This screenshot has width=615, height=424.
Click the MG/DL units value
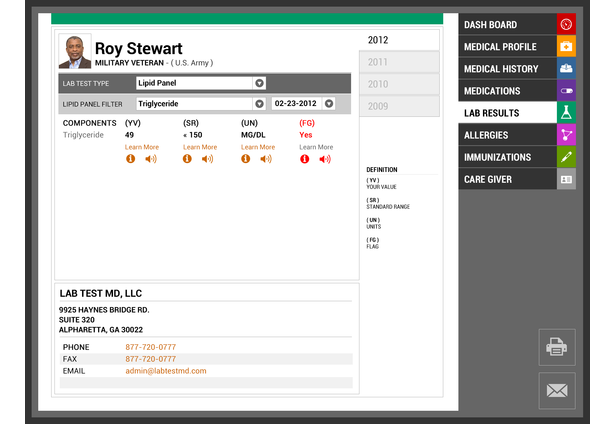point(253,135)
